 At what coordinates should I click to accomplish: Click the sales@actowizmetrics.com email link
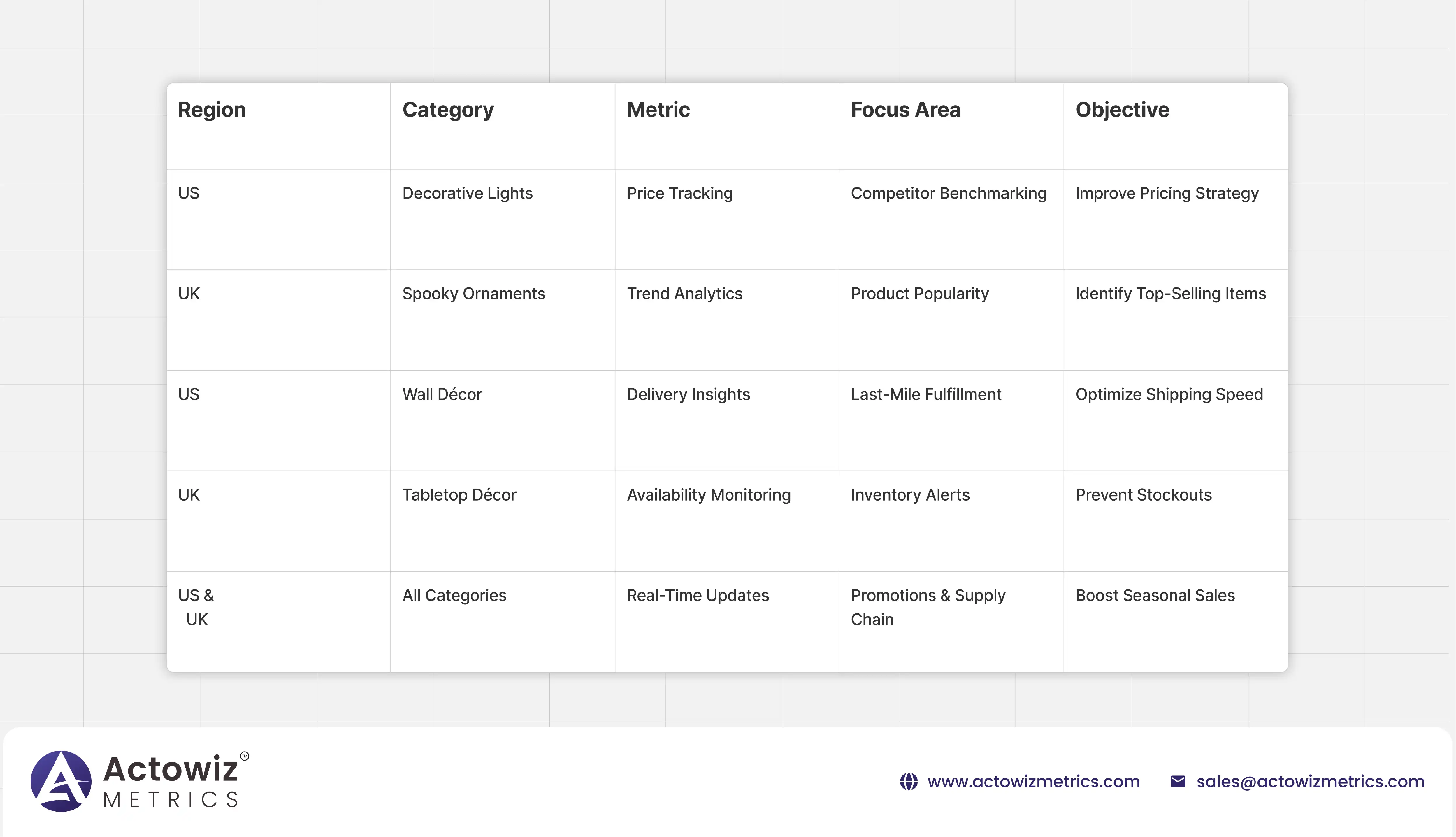point(1310,781)
